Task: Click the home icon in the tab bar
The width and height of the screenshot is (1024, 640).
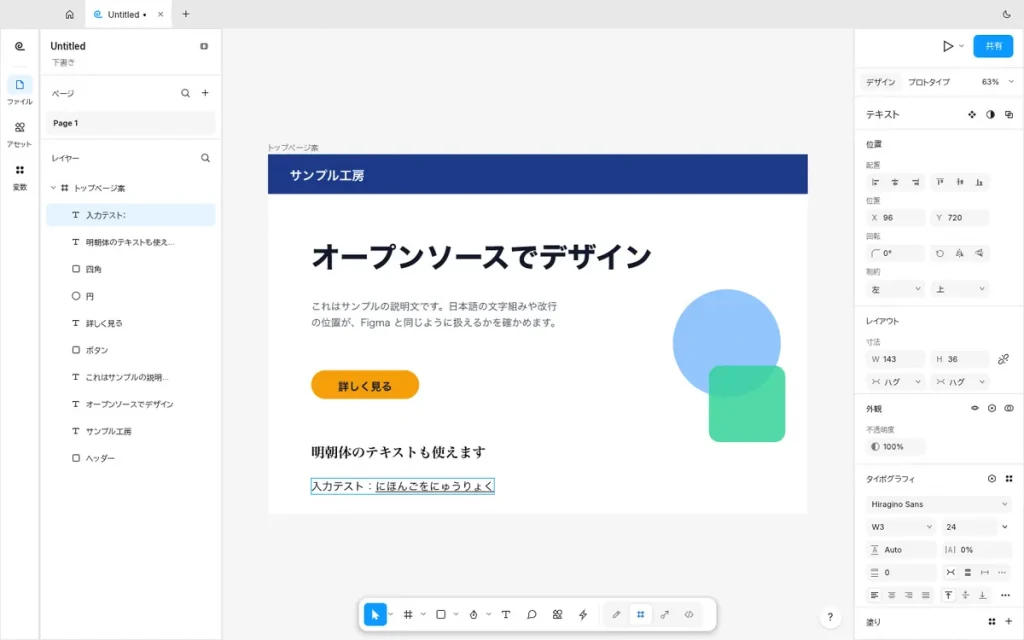Action: [x=70, y=14]
